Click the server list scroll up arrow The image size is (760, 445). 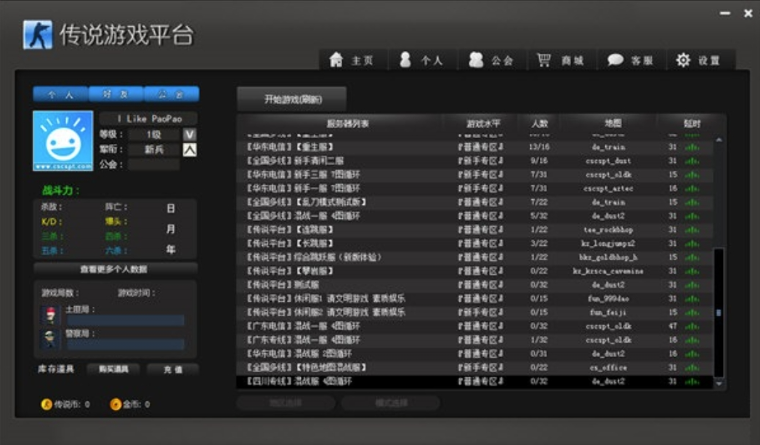coord(719,140)
